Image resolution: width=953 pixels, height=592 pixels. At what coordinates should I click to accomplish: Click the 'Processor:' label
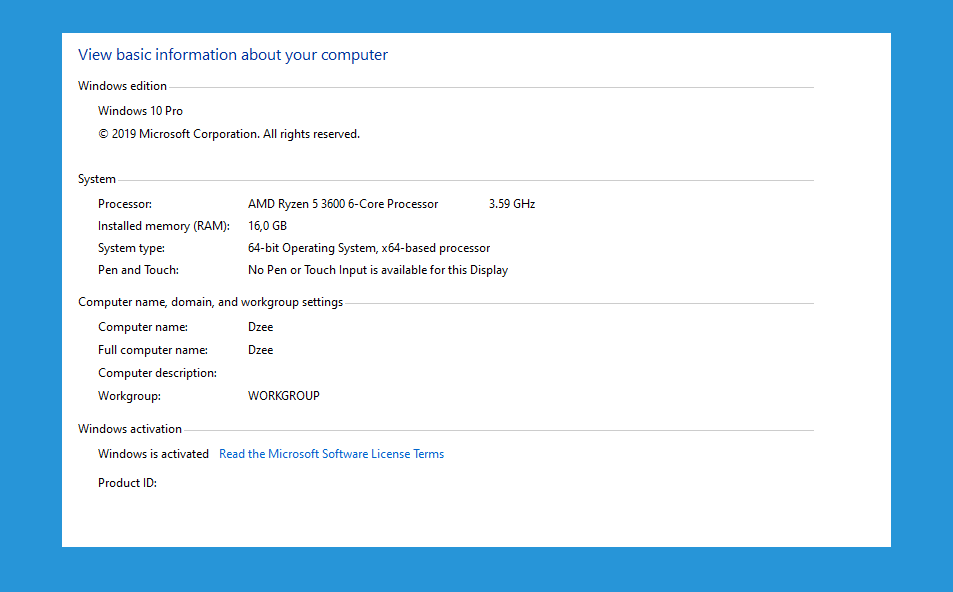coord(125,204)
